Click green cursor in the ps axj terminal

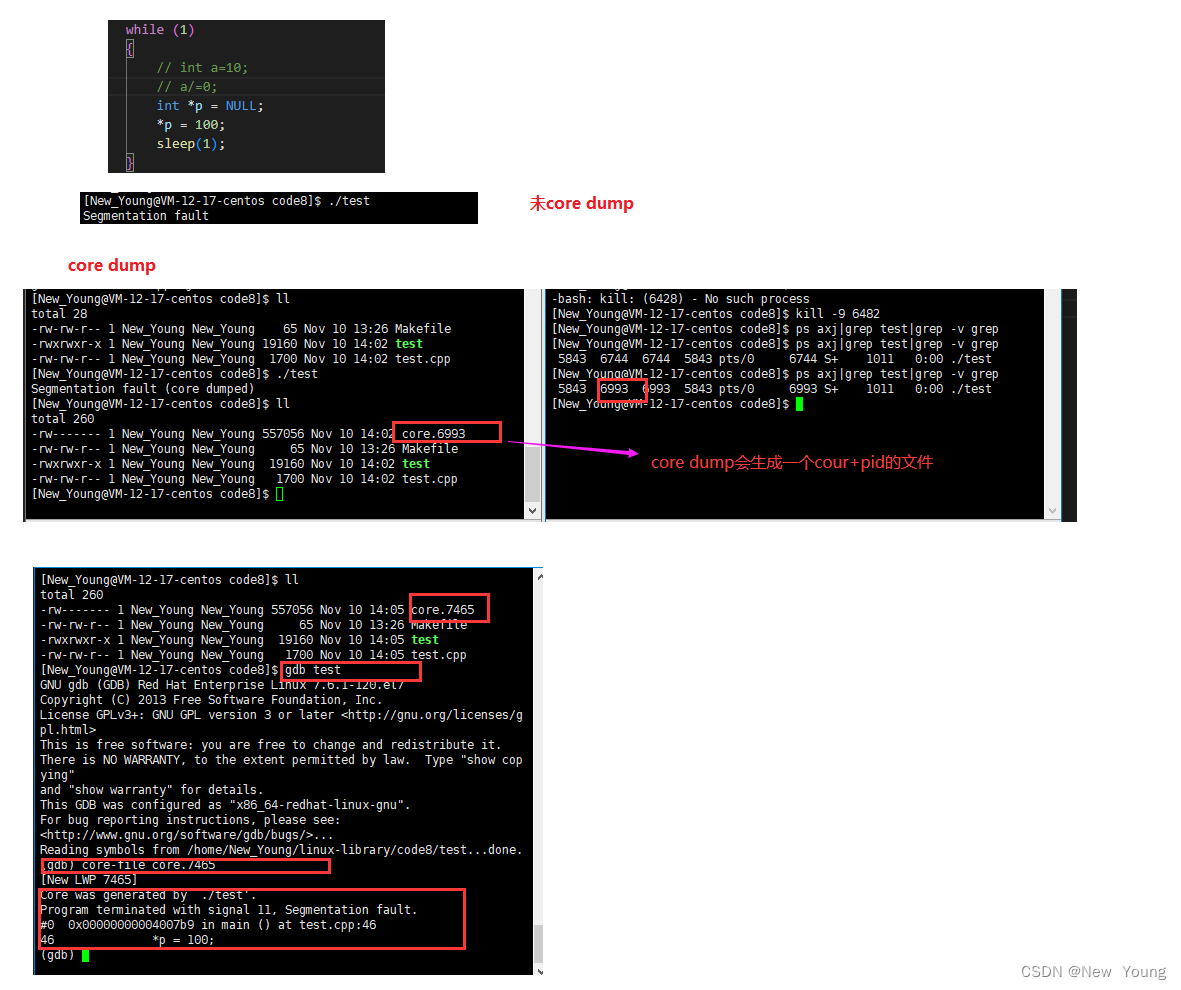coord(799,404)
